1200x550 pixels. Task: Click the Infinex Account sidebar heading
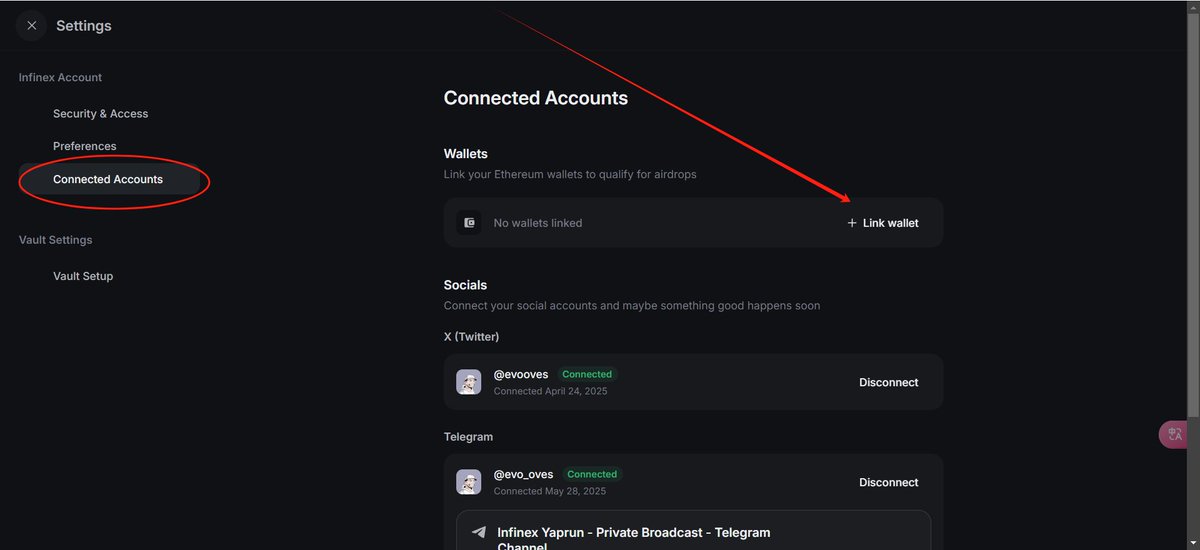click(x=60, y=77)
